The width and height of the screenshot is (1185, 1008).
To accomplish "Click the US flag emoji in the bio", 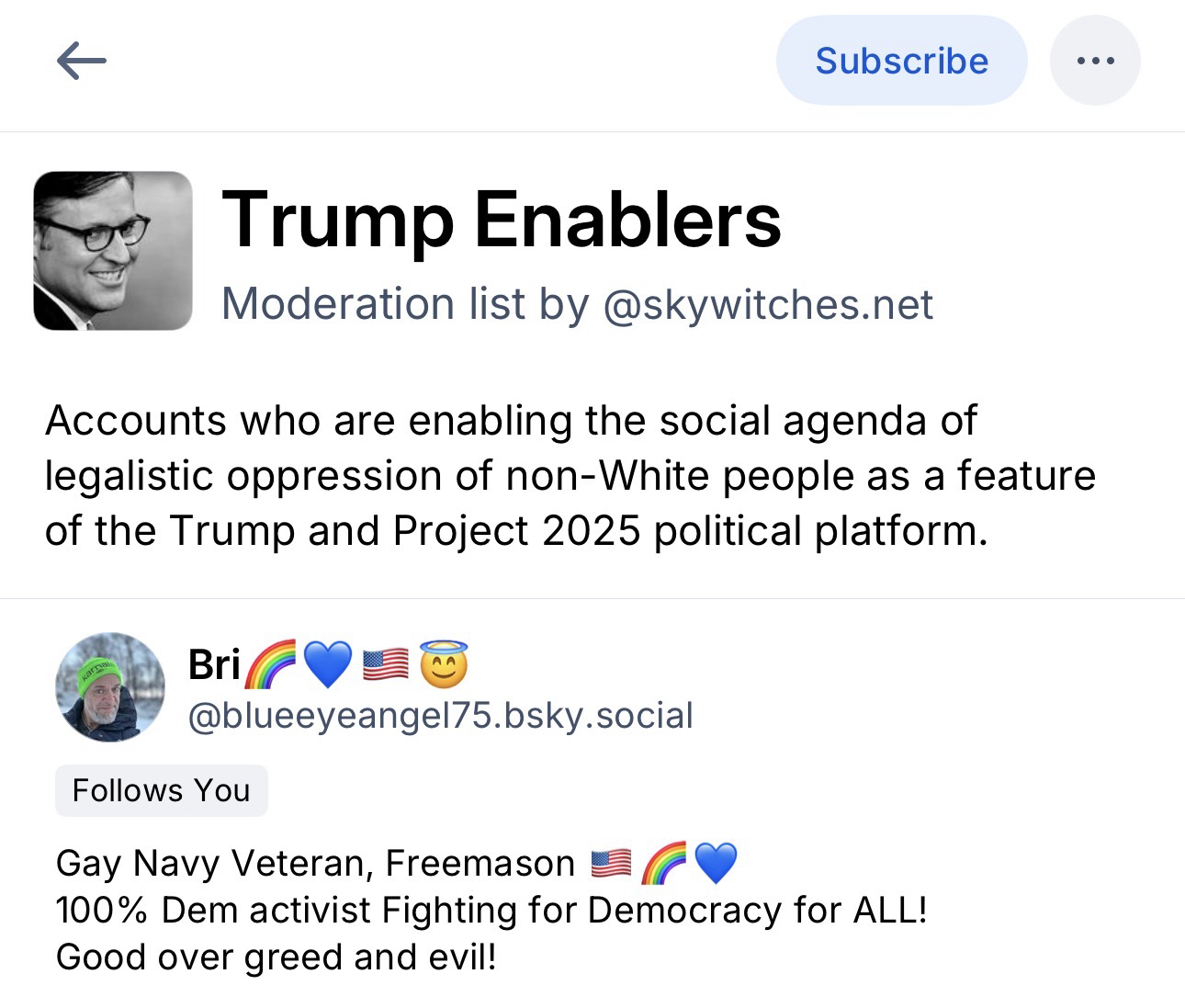I will tap(611, 863).
